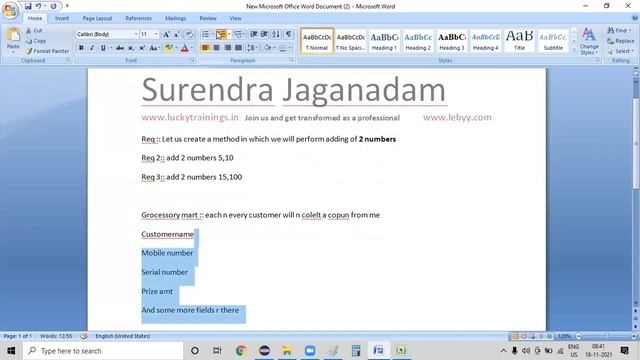Open the Change Case menu
Viewport: 640px width, 360px height.
(154, 48)
